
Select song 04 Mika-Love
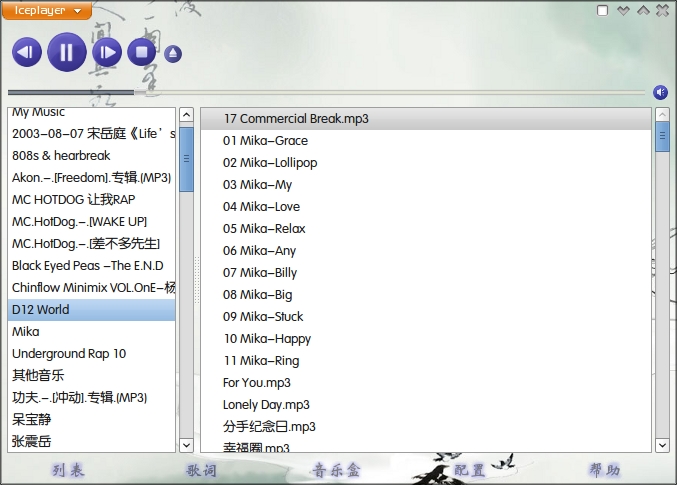coord(426,207)
